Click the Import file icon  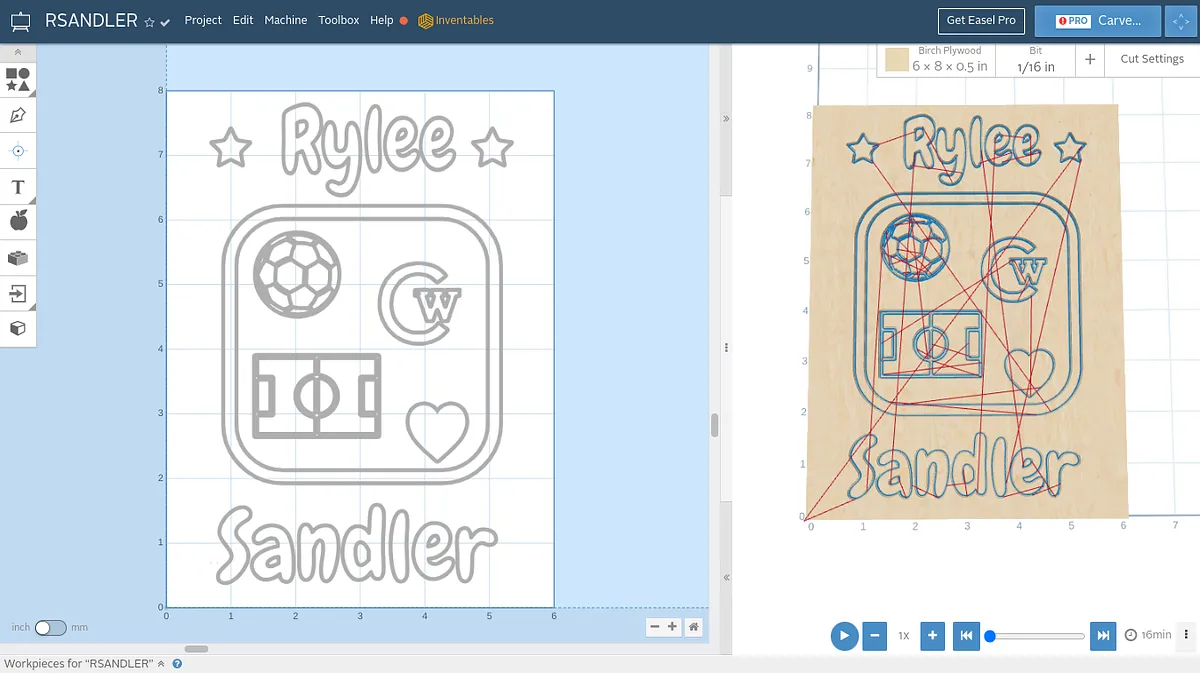18,293
